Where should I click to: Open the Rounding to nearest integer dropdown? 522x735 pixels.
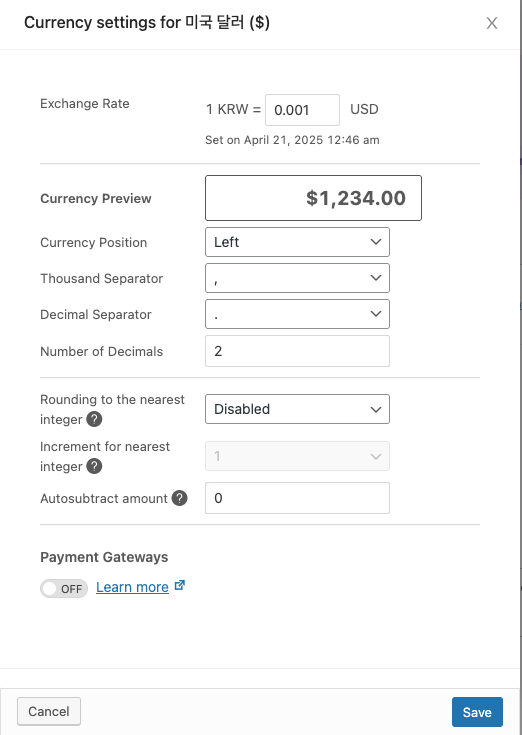click(297, 409)
